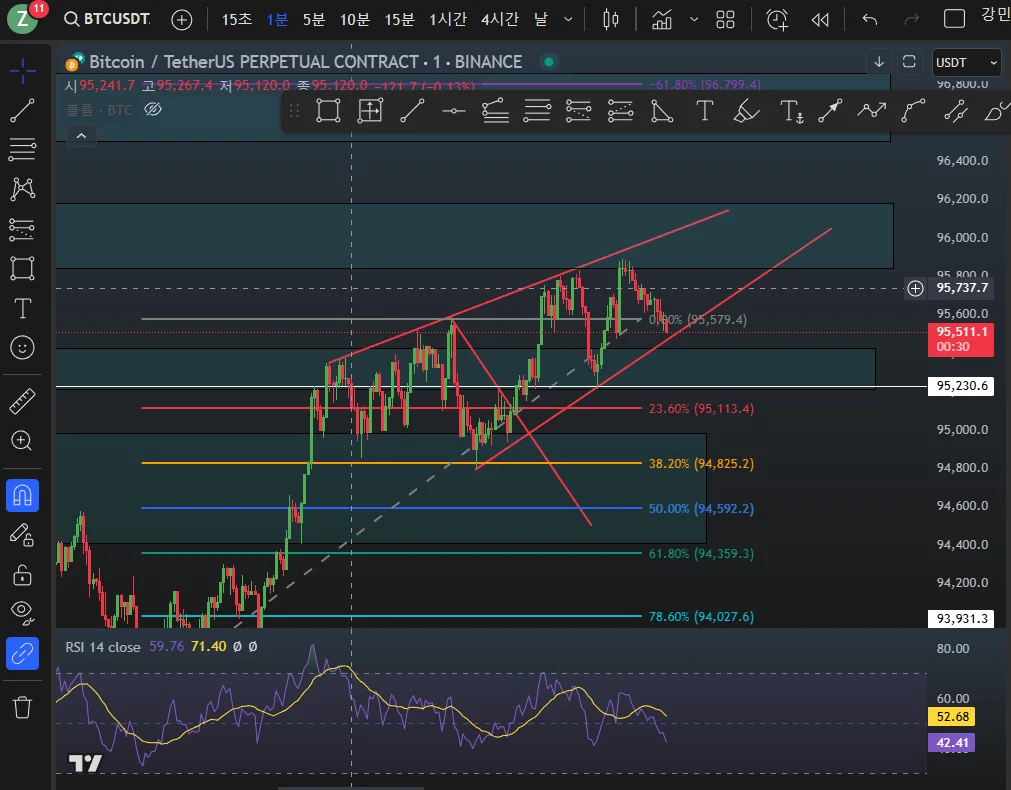Screen dimensions: 1011x790
Task: Expand the timeframe interval dropdown arrow
Action: [569, 19]
